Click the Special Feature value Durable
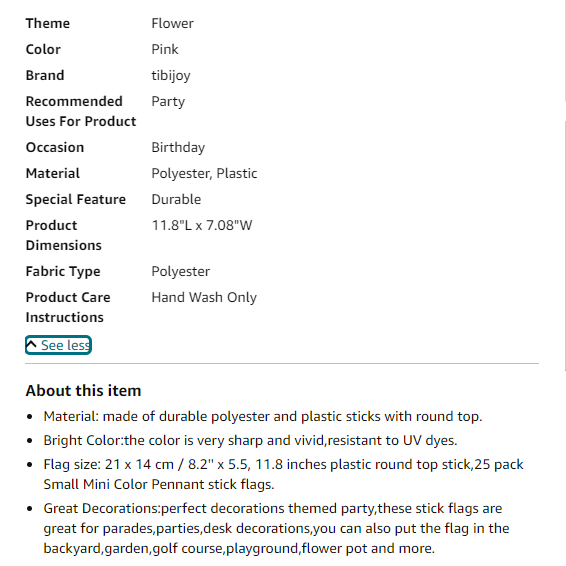 click(176, 200)
